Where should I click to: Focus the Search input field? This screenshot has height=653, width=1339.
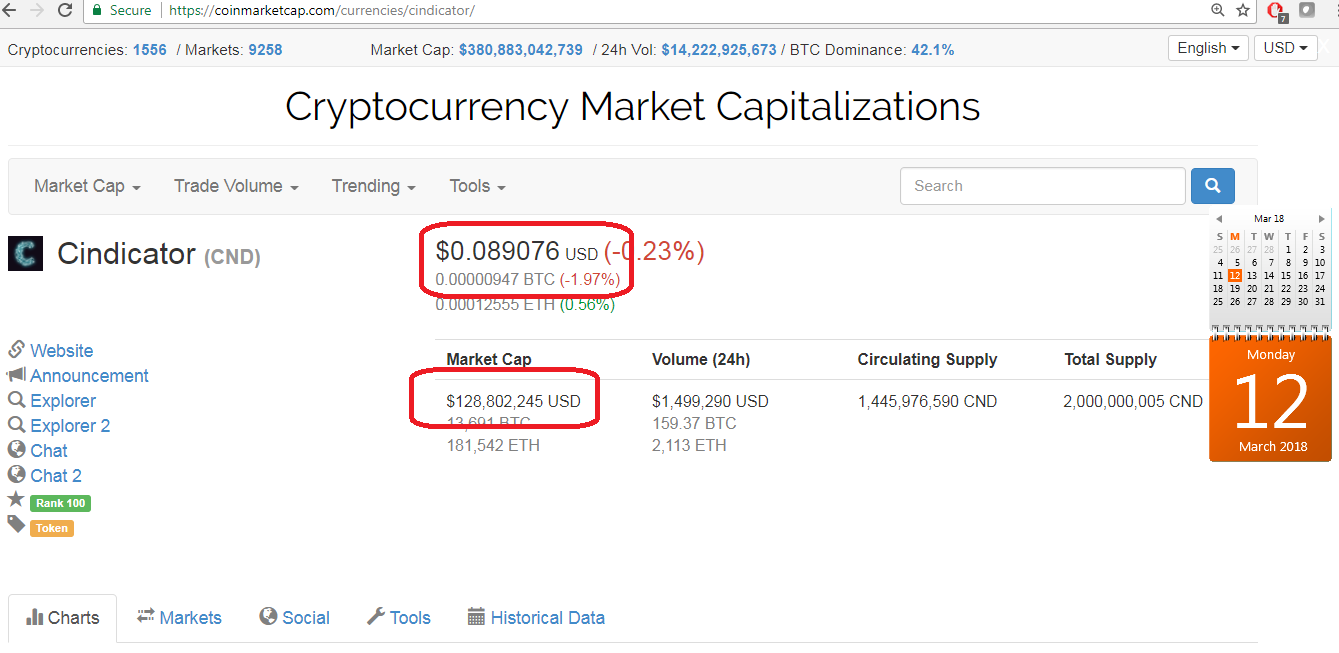tap(1042, 186)
